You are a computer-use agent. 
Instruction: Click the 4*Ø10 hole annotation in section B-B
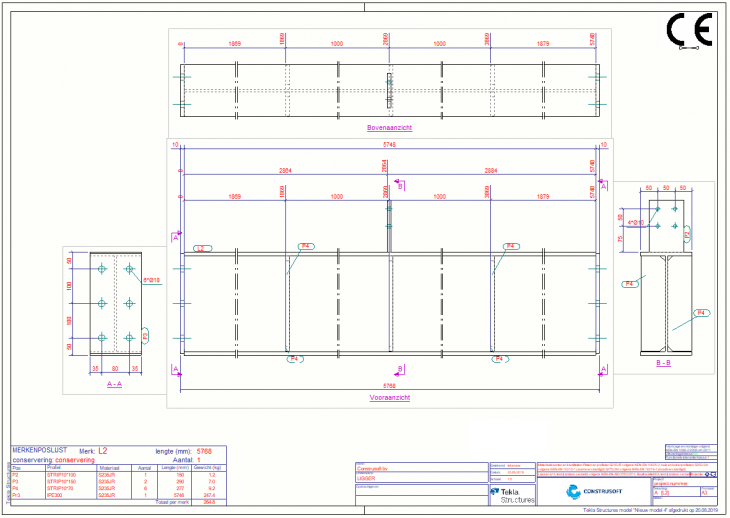point(634,223)
